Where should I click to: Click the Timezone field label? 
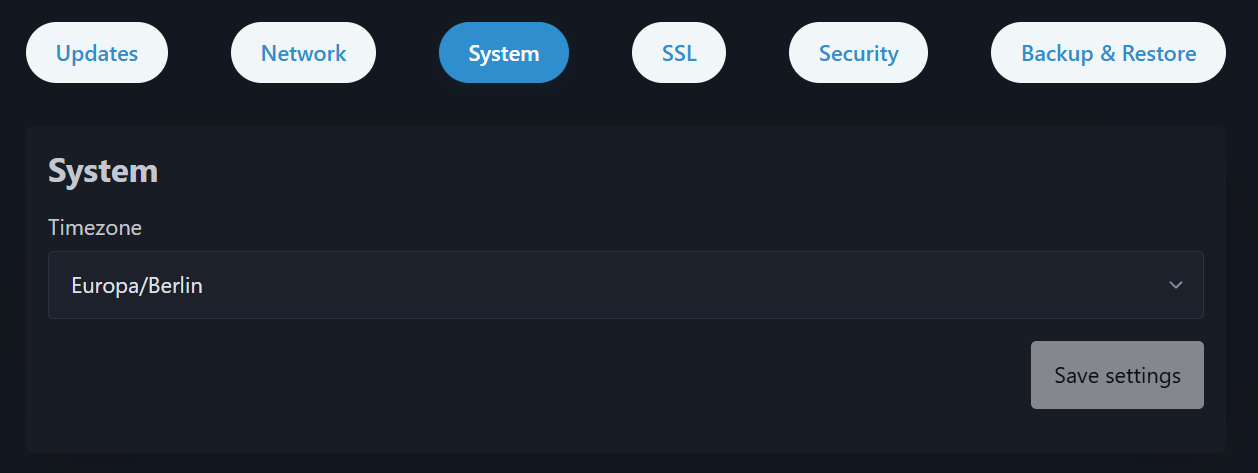(95, 228)
